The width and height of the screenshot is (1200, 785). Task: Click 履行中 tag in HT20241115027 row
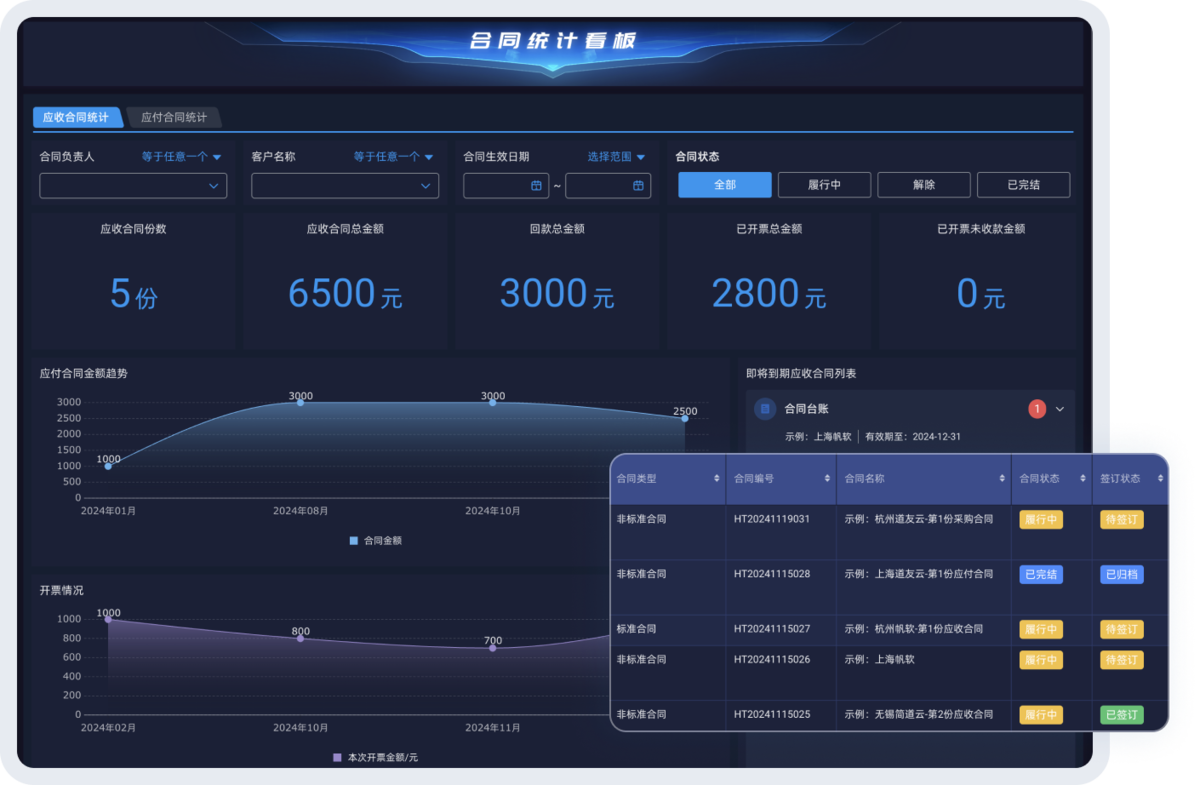click(x=1041, y=630)
